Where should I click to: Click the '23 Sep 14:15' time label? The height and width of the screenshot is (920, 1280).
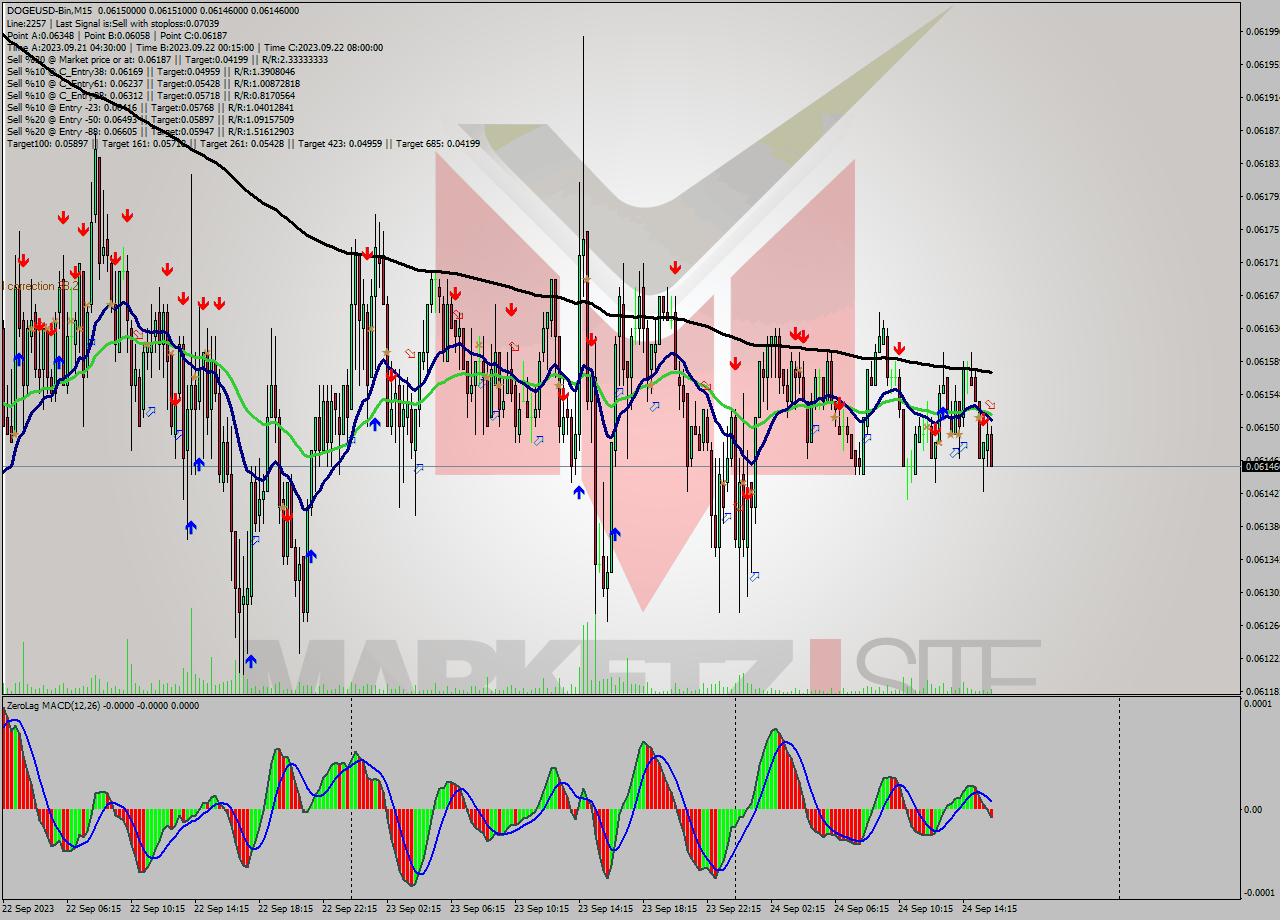click(x=605, y=909)
